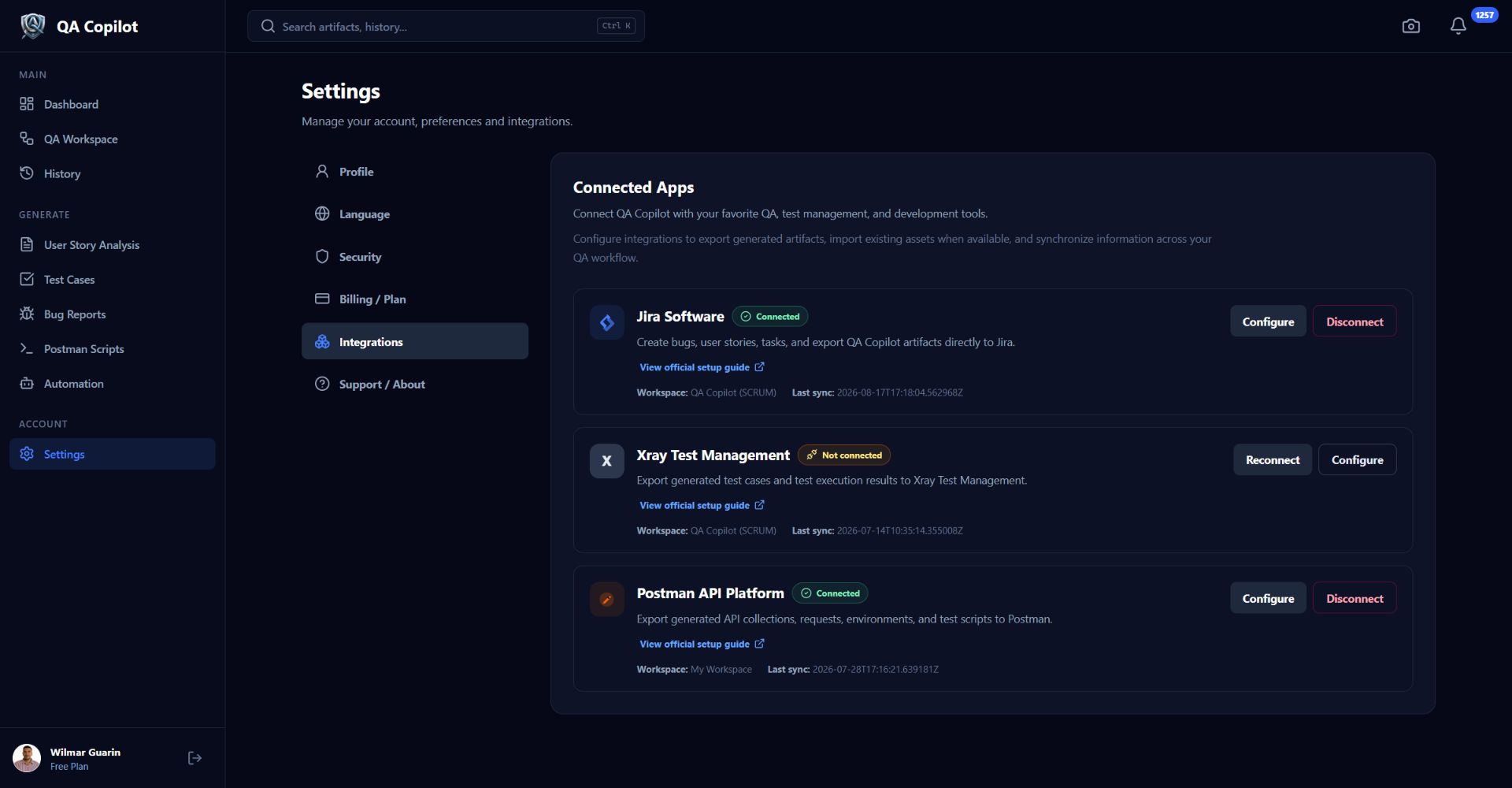Focus the Search artifacts, history field

[446, 26]
